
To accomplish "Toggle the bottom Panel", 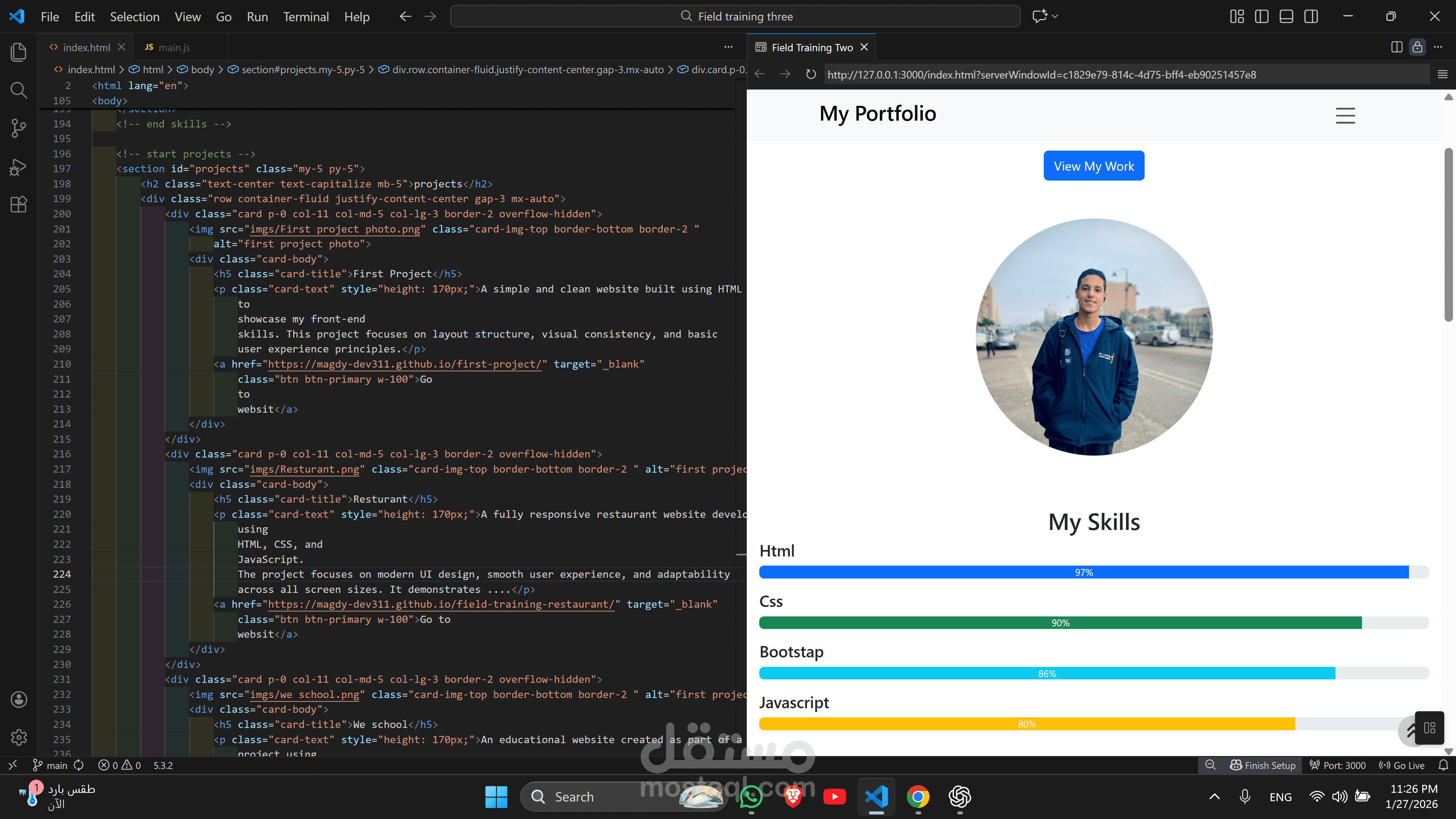I will click(x=1286, y=16).
